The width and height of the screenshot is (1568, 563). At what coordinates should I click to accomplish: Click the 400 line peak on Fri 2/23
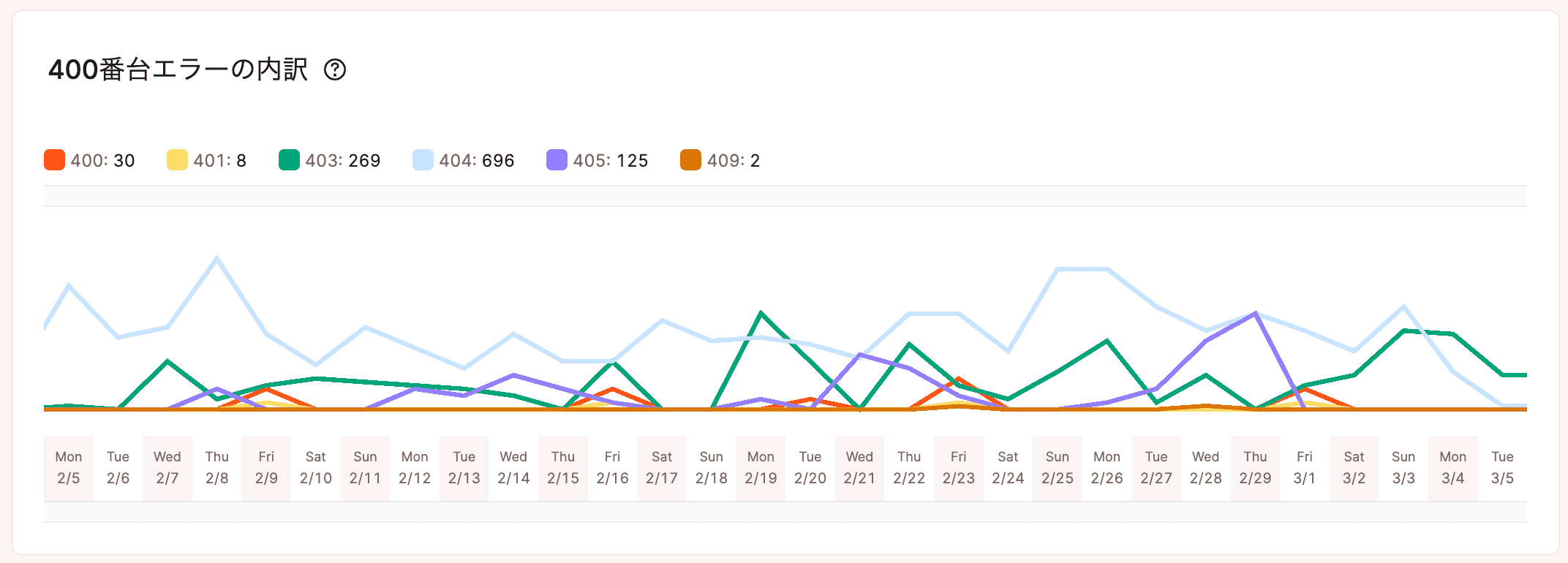959,379
